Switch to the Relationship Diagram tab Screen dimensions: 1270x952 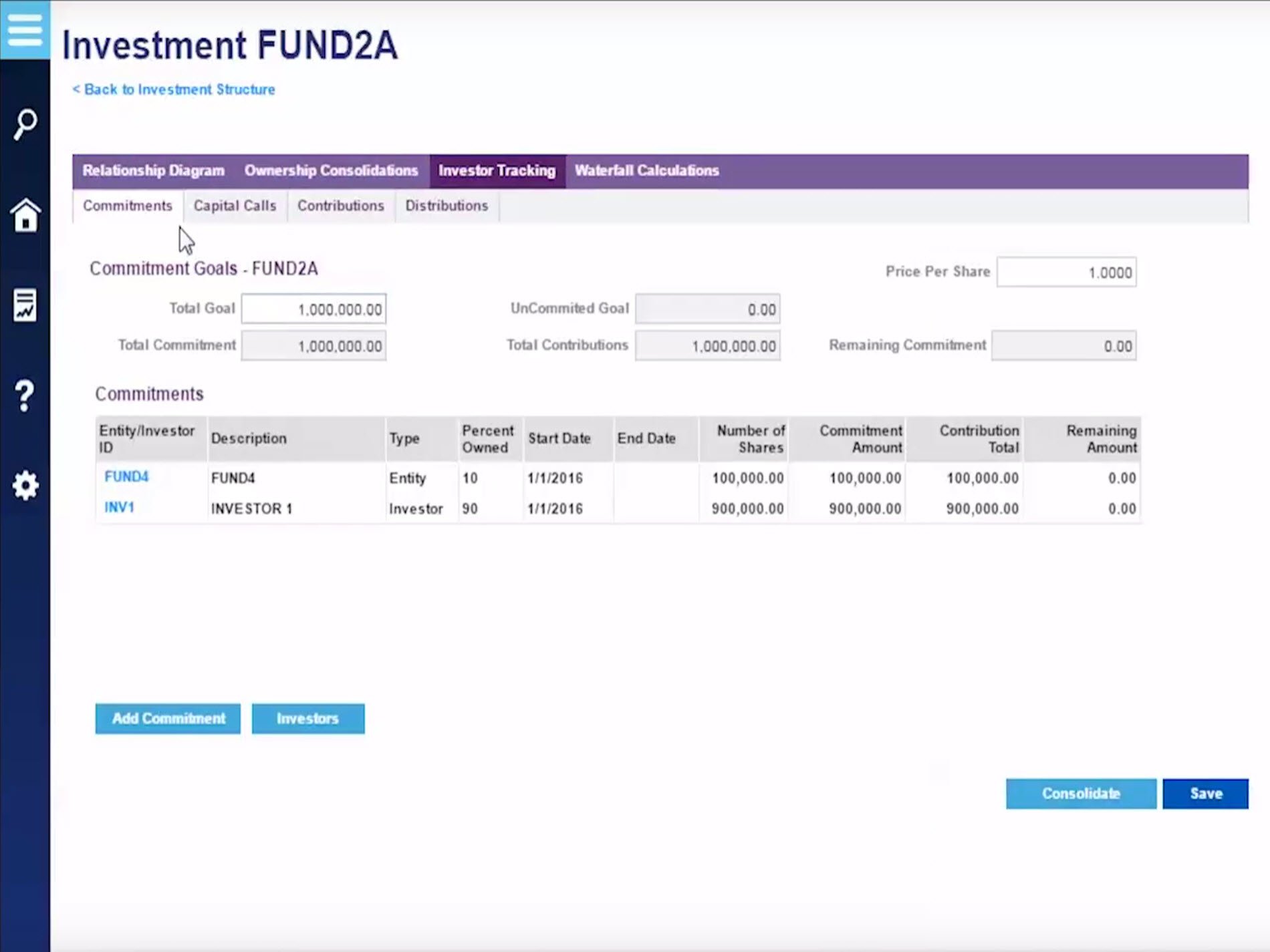click(x=153, y=170)
